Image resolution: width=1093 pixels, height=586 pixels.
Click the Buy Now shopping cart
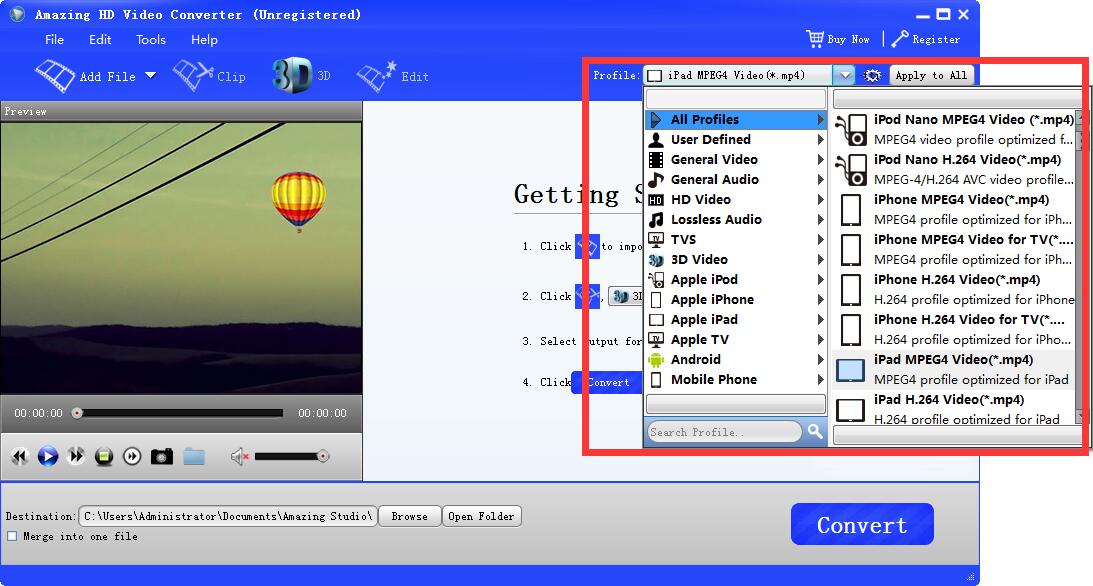click(x=838, y=39)
